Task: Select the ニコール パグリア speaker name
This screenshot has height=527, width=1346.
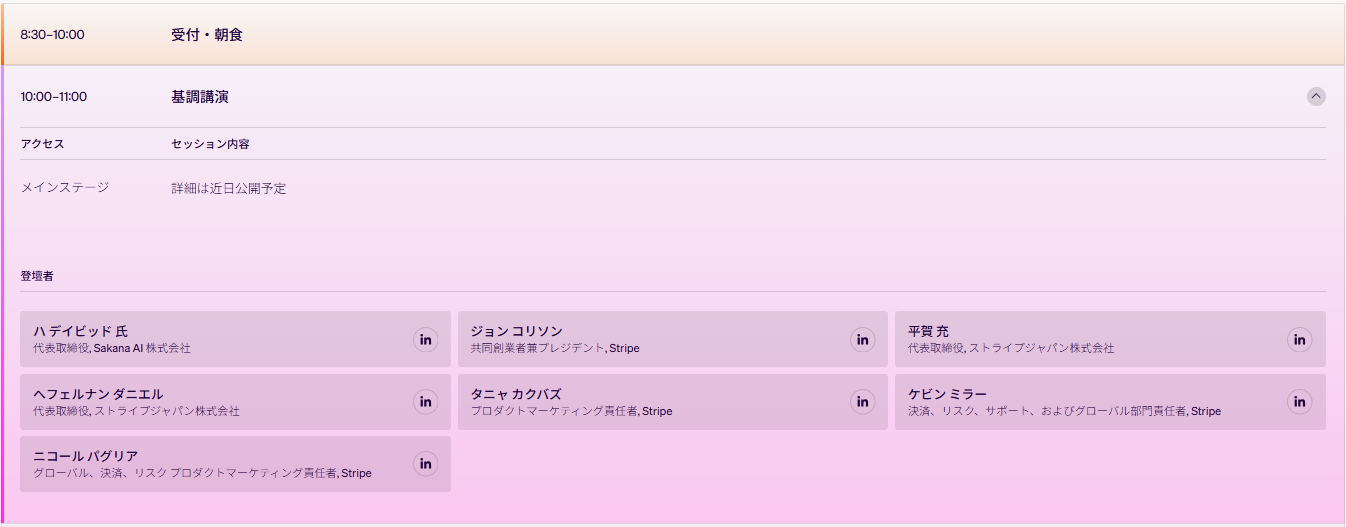Action: (86, 456)
